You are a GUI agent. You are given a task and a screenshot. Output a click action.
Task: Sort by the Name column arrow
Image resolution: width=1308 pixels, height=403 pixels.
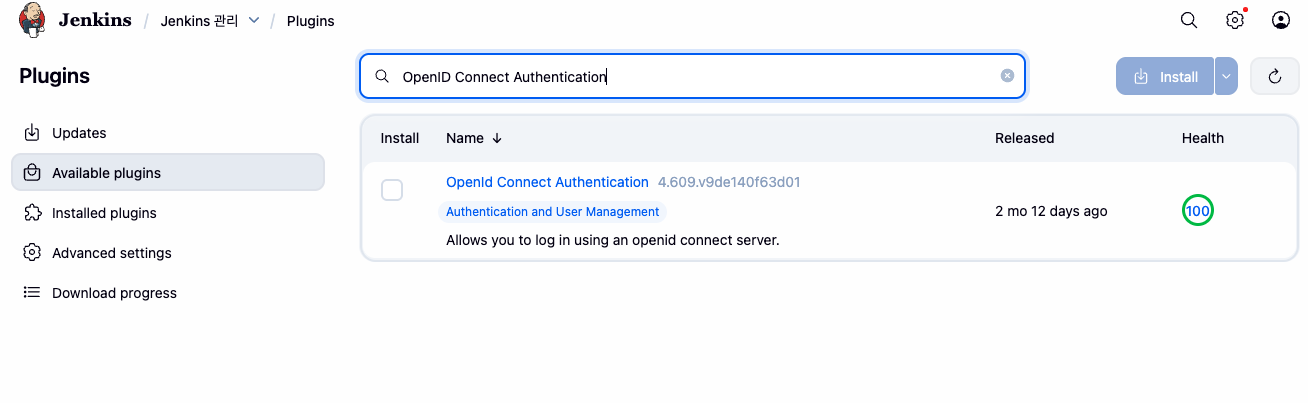click(x=497, y=138)
